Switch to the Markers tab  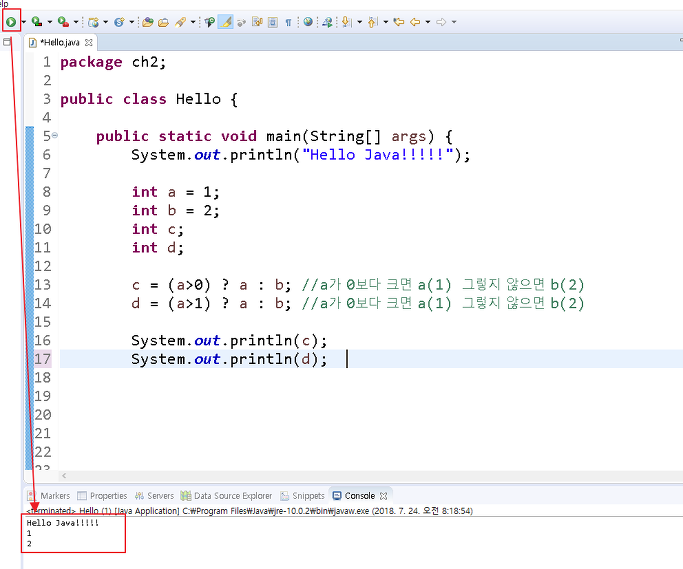(48, 496)
